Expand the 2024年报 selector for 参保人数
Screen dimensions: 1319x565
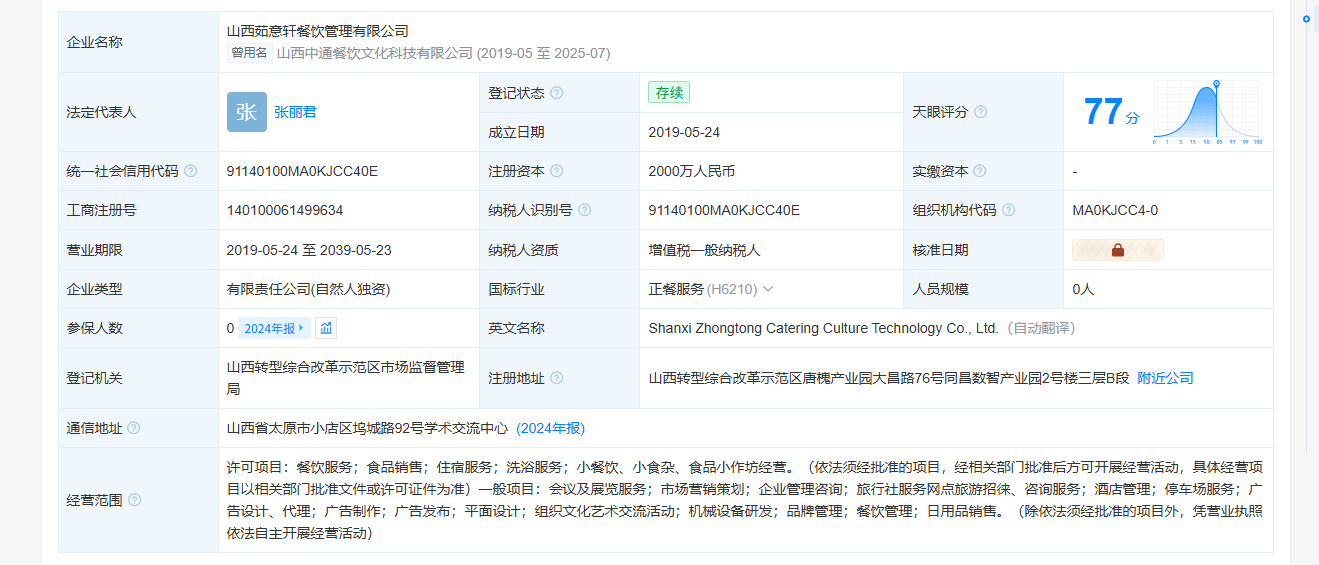point(274,328)
